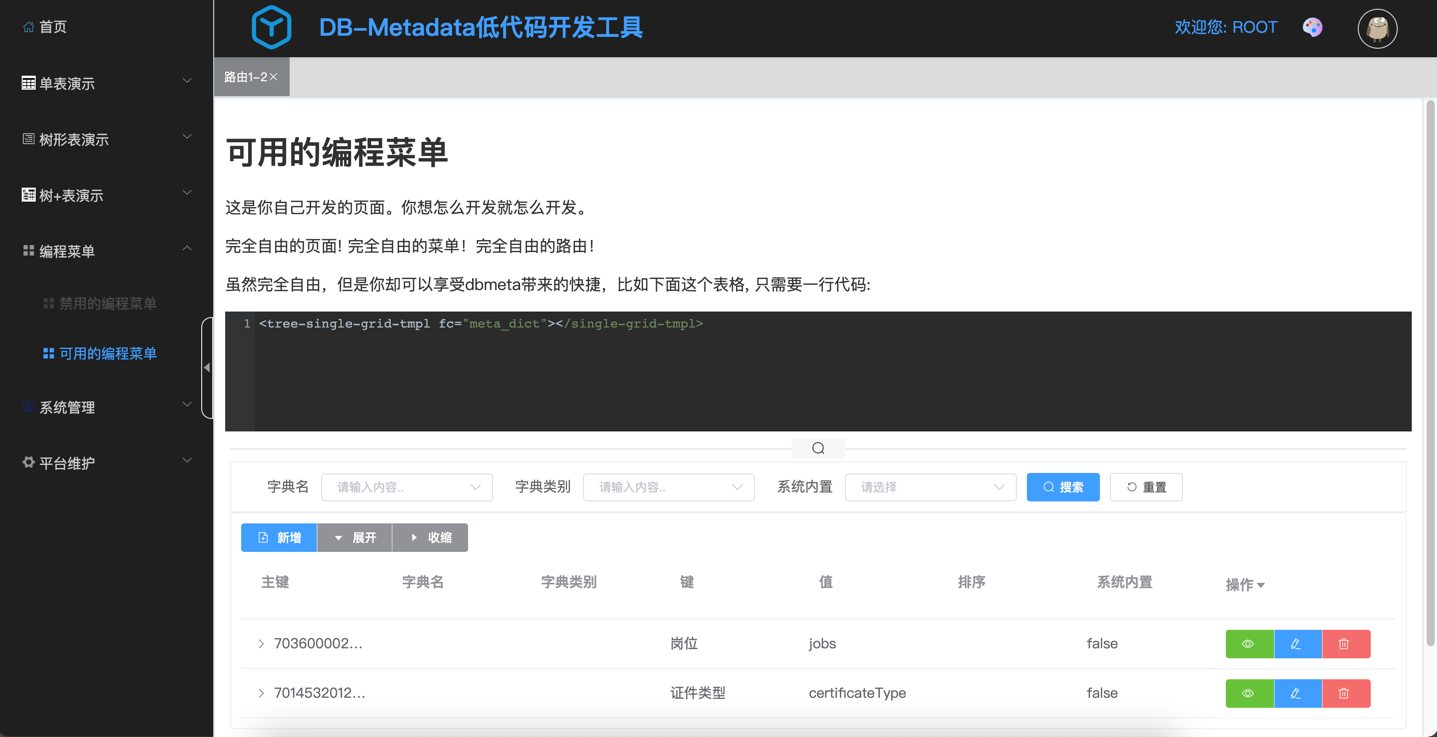Expand the 岗位 tree row
The image size is (1437, 737).
point(261,644)
